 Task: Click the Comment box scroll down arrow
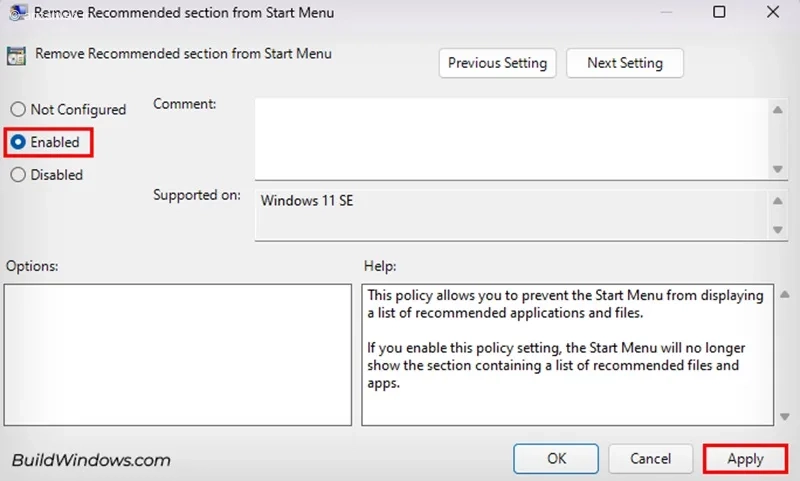coord(779,168)
